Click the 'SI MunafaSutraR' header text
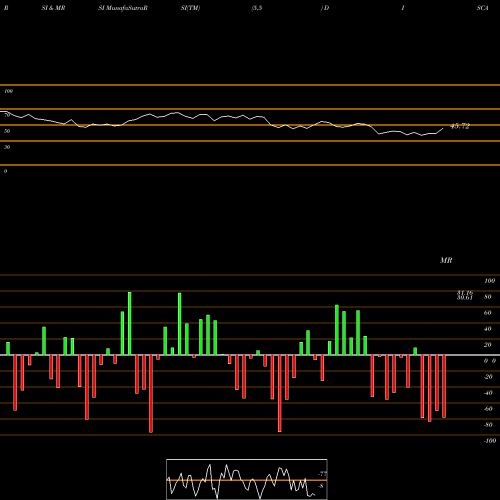 [123, 8]
